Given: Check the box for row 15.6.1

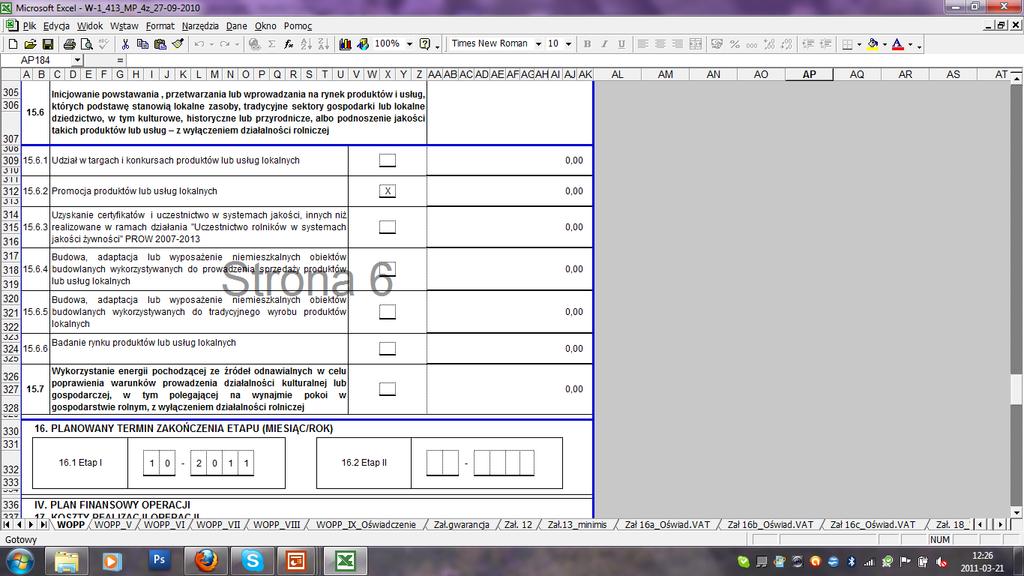Looking at the screenshot, I should point(387,160).
